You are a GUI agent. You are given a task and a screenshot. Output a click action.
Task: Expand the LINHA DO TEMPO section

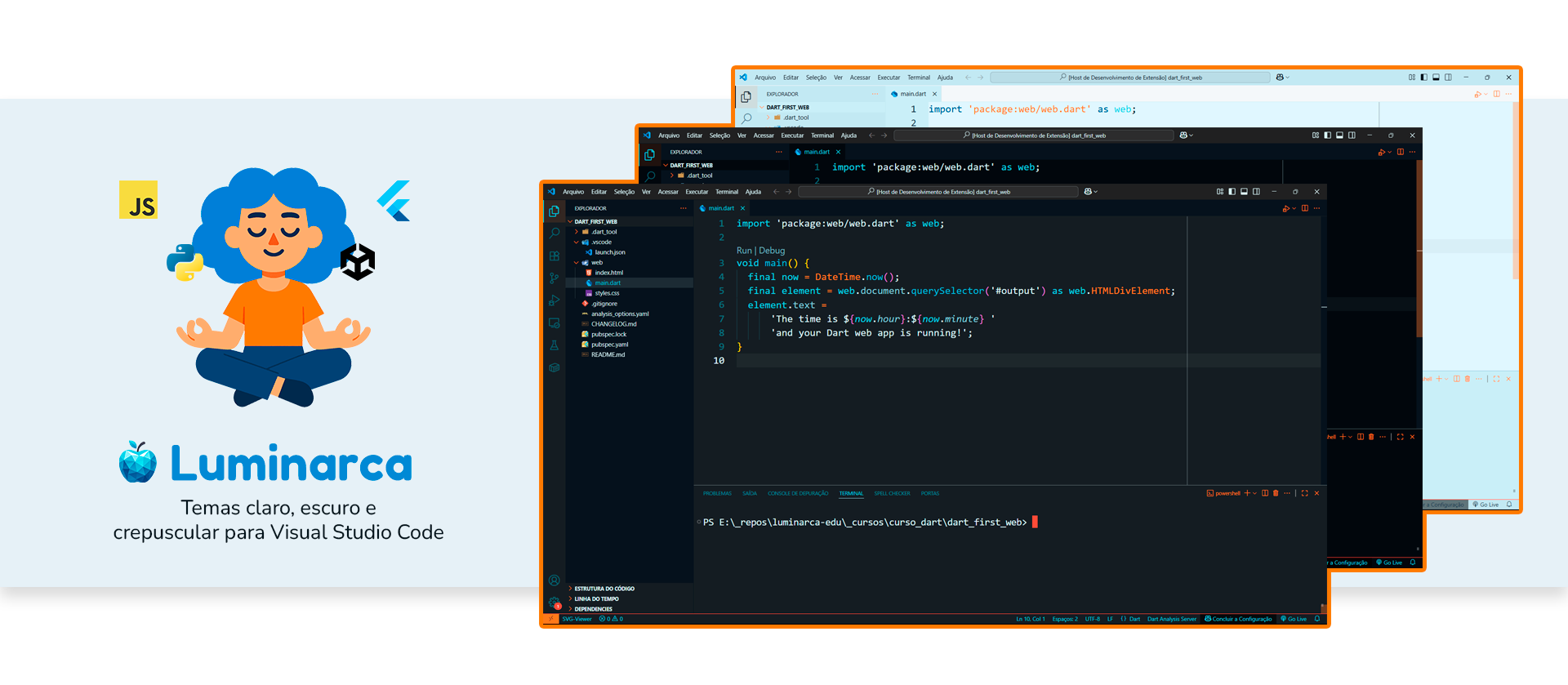pyautogui.click(x=630, y=598)
